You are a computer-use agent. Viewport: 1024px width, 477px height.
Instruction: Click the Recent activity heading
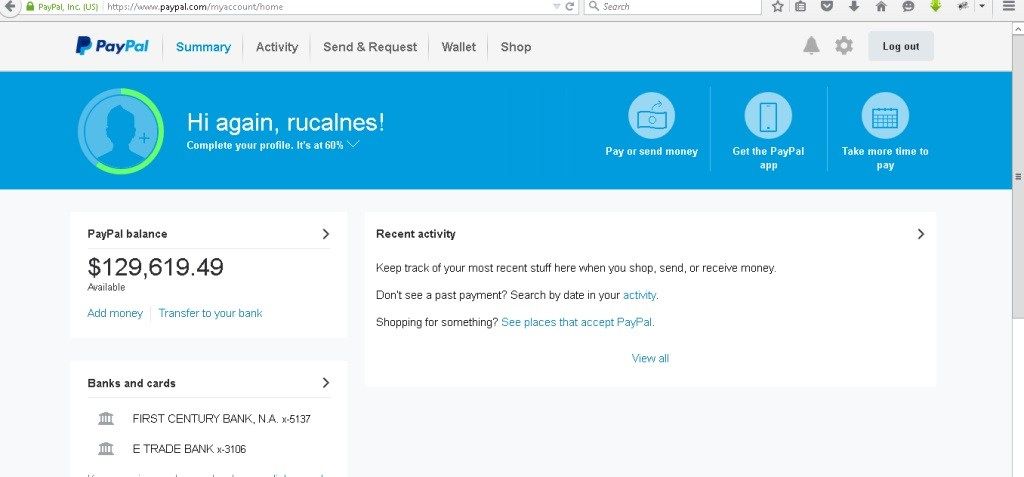click(x=415, y=234)
